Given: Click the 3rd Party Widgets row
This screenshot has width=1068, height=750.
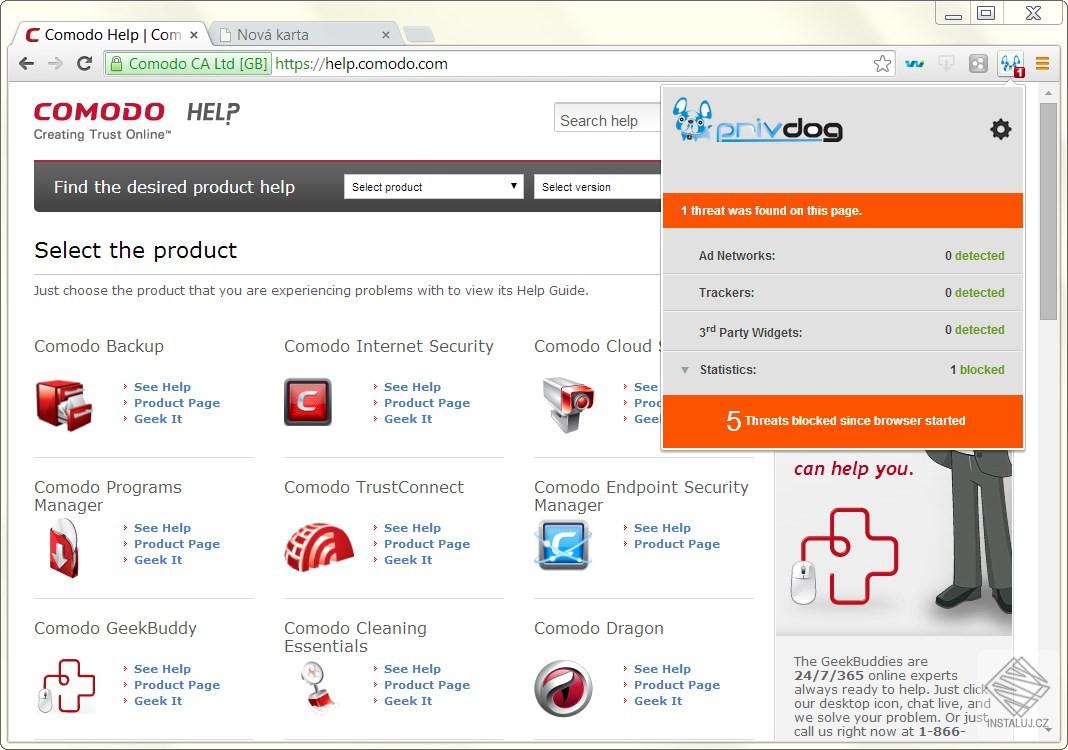Looking at the screenshot, I should click(x=843, y=331).
